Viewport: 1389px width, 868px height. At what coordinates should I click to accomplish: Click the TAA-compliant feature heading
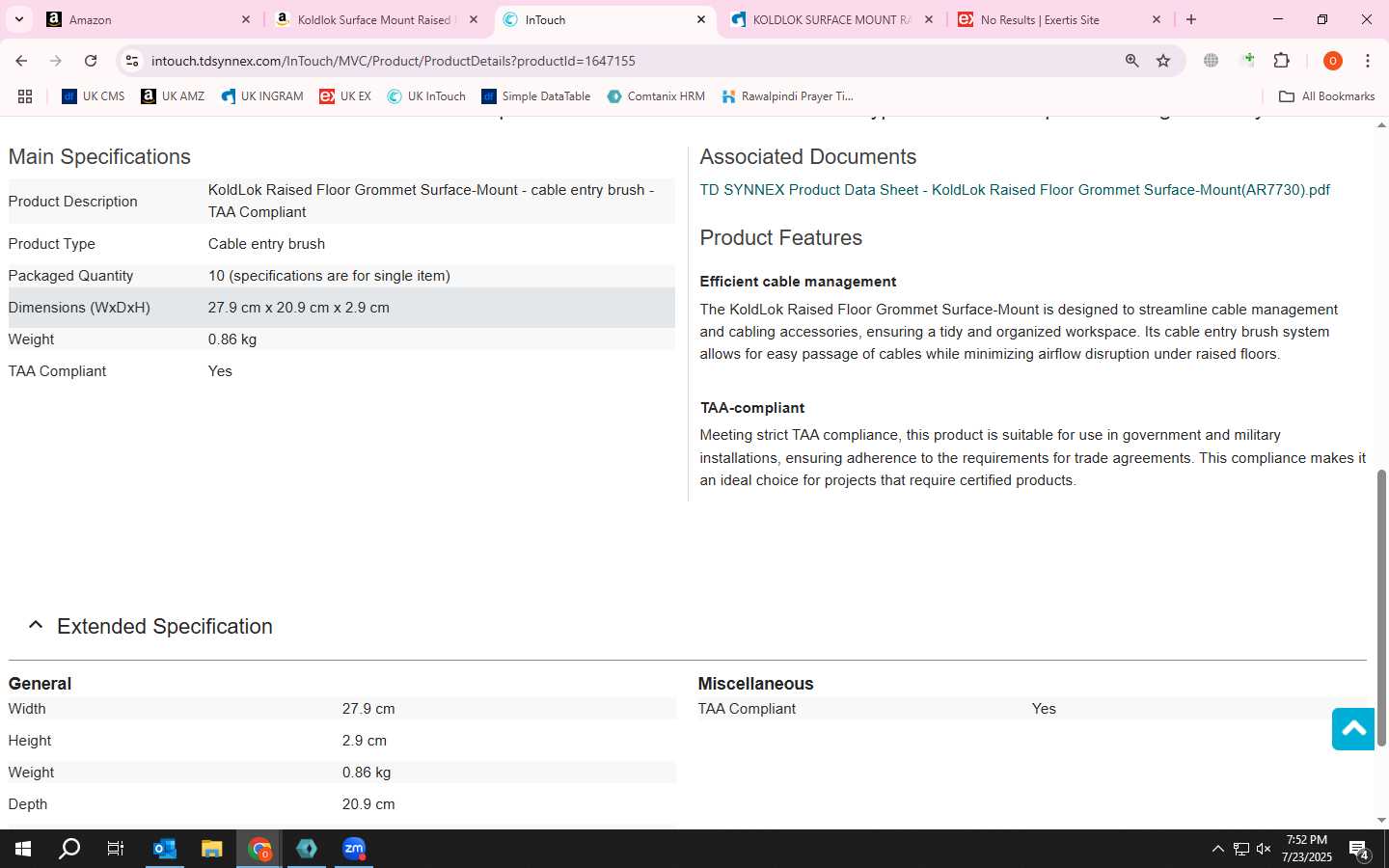752,408
